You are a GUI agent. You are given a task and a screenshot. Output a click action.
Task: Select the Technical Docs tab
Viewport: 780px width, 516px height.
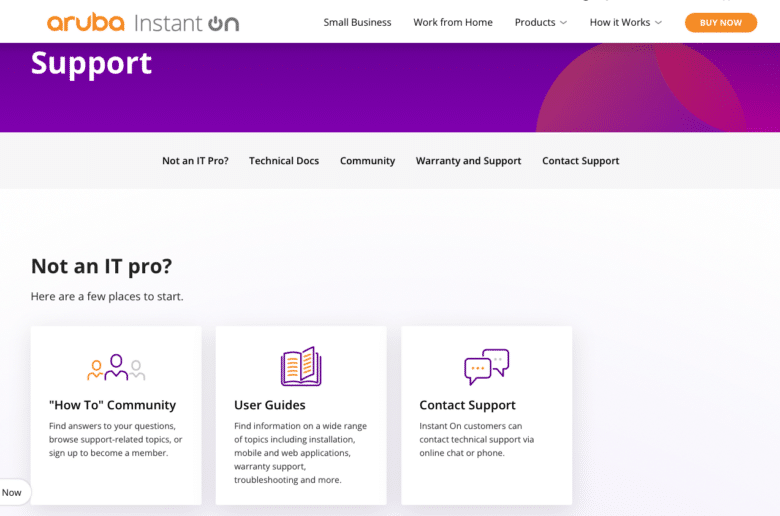point(284,161)
